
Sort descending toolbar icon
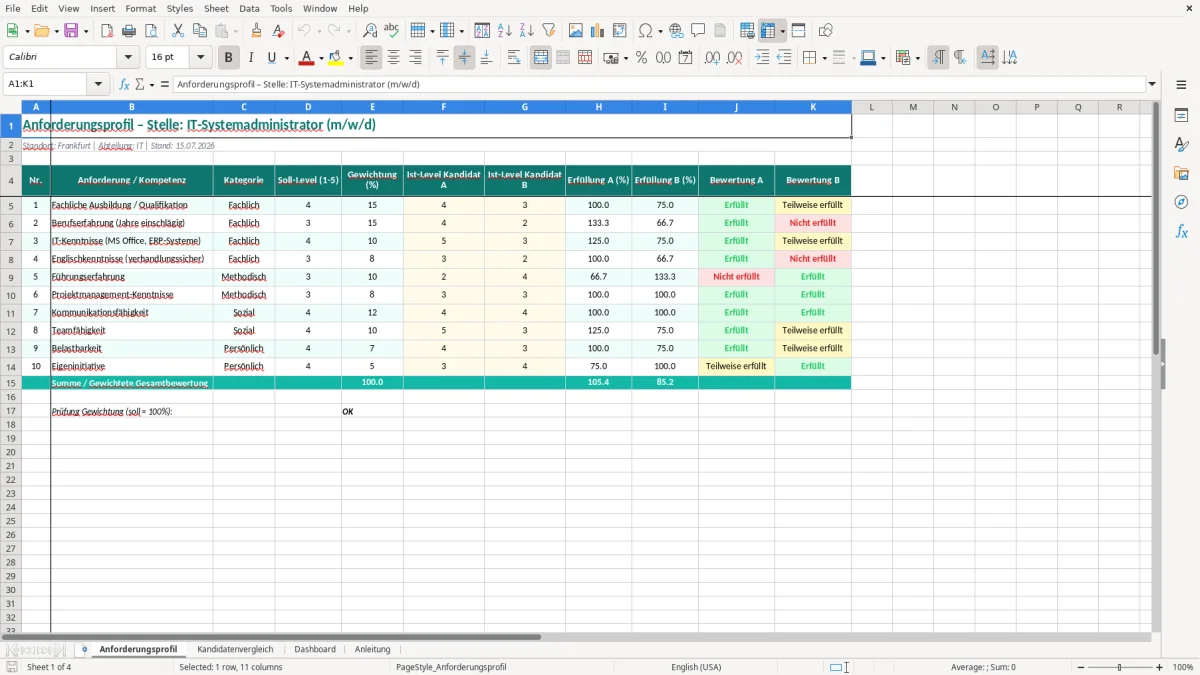(x=526, y=31)
